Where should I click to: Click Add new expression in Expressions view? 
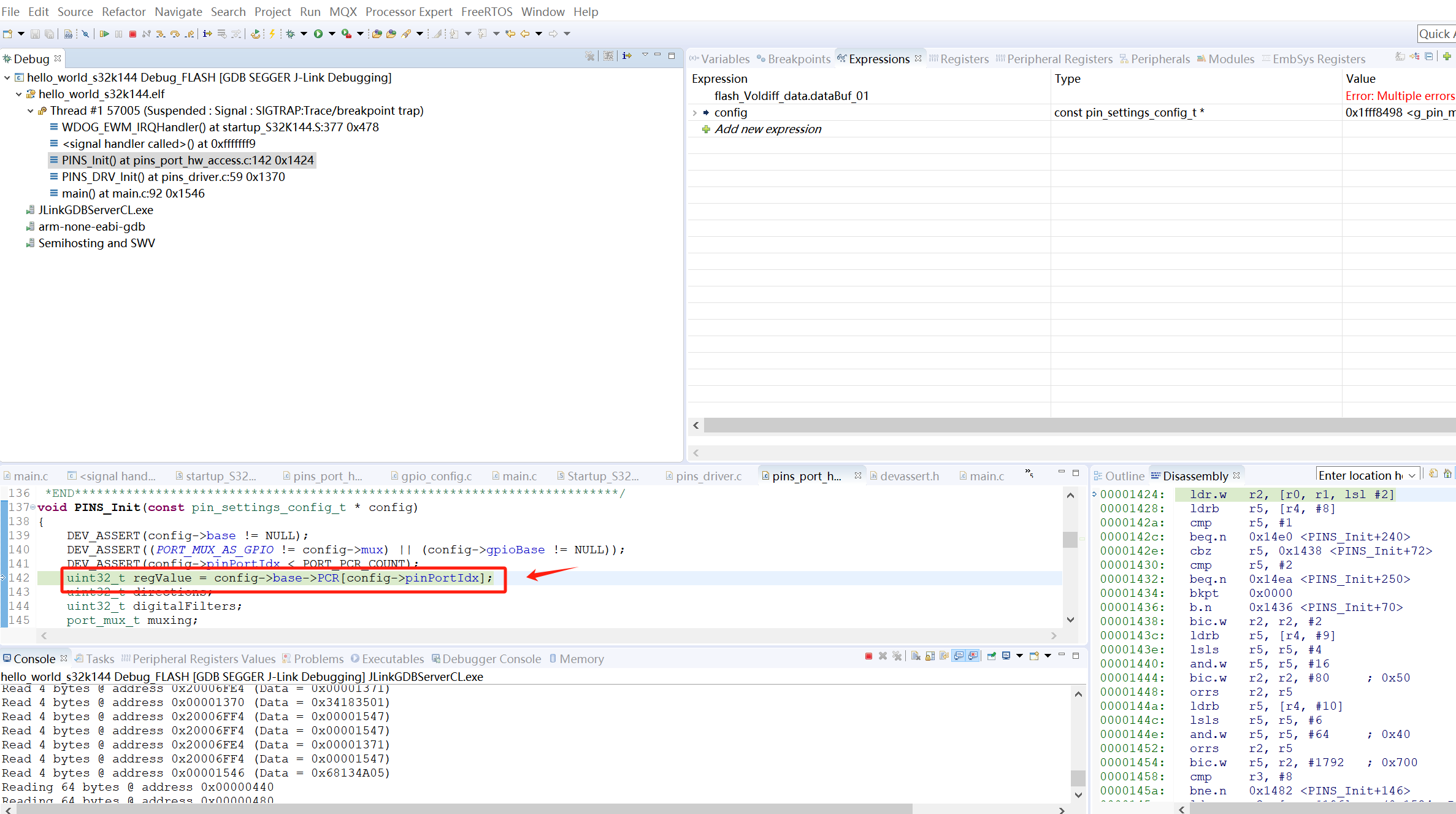(768, 129)
